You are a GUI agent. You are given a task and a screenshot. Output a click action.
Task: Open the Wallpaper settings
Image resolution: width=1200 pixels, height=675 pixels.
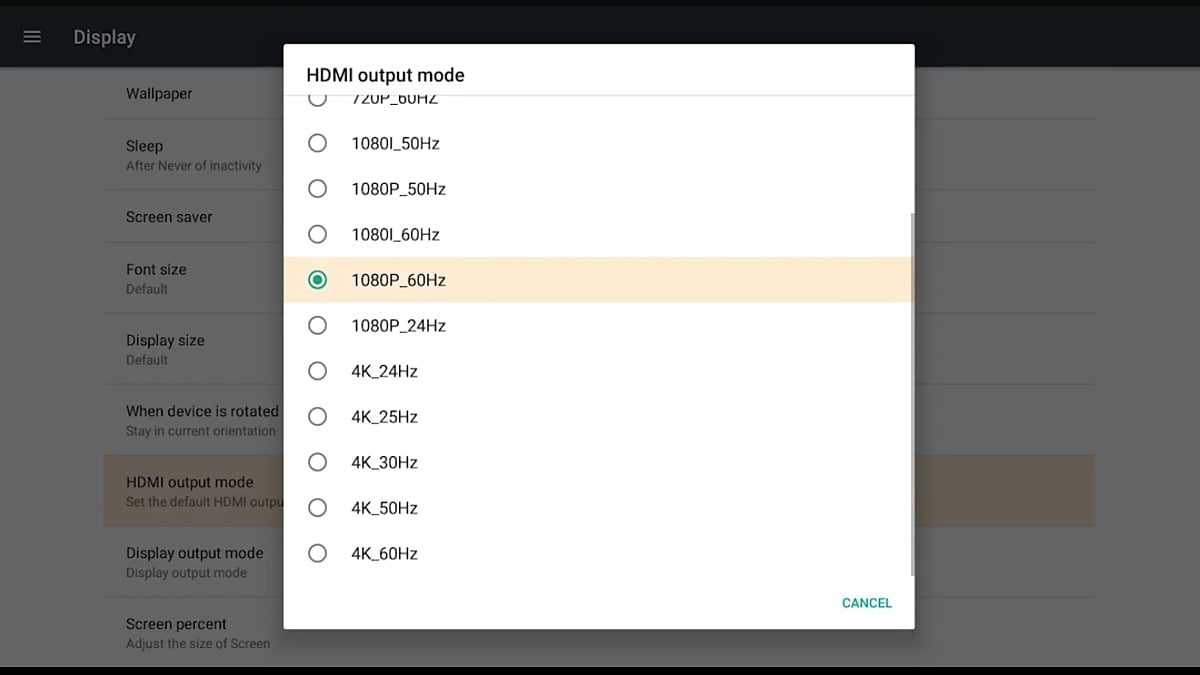(x=160, y=93)
